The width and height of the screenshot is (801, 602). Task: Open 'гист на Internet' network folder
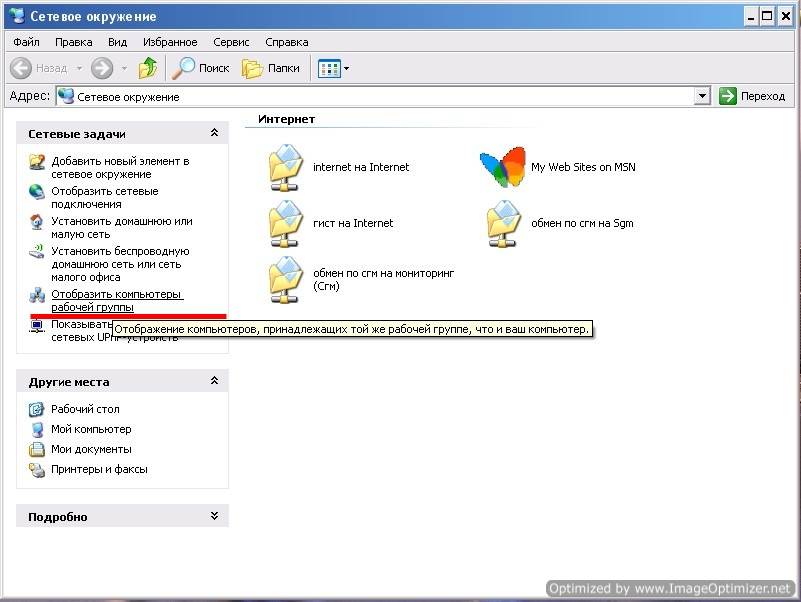285,223
